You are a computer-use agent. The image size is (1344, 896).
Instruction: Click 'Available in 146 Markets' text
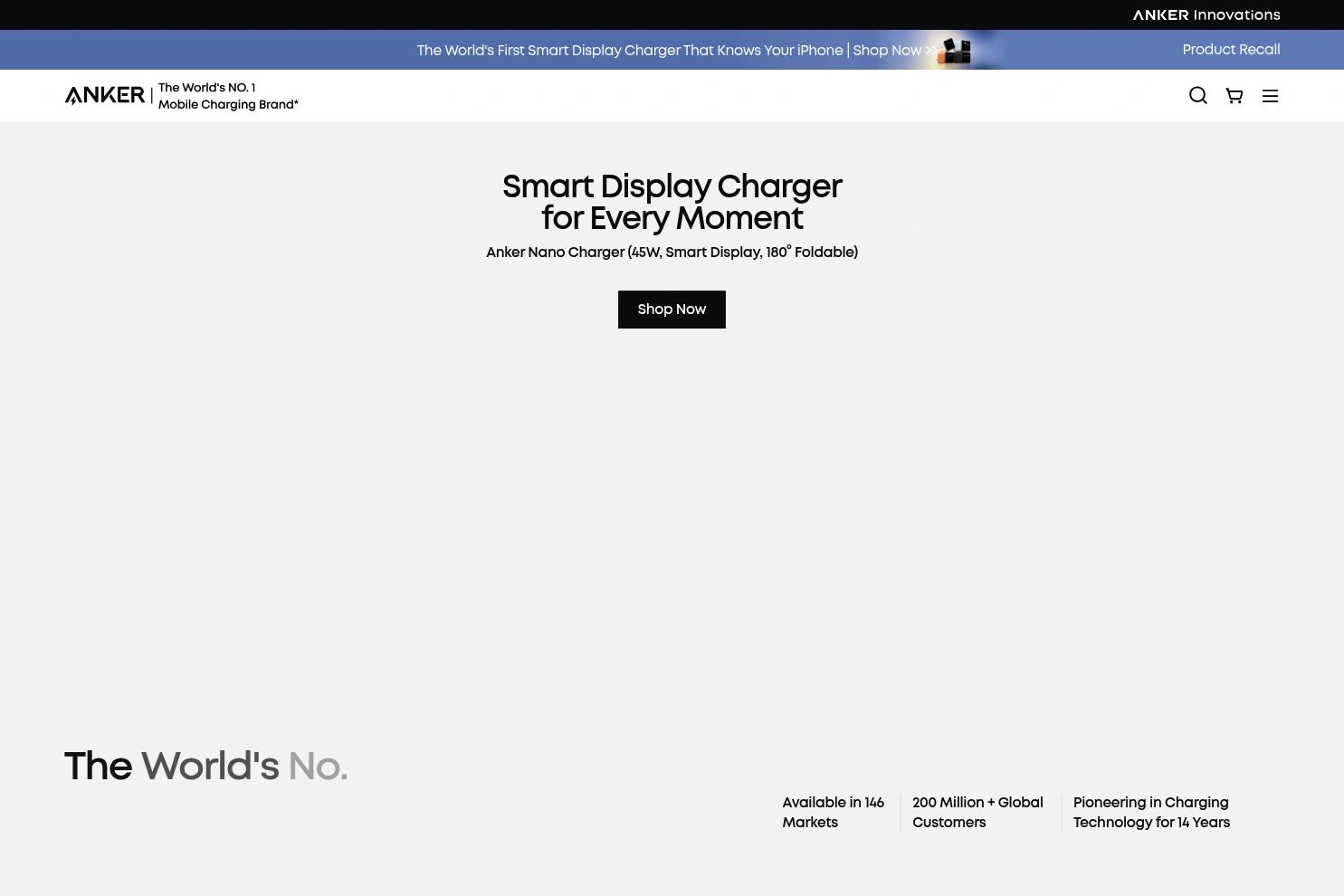tap(833, 813)
